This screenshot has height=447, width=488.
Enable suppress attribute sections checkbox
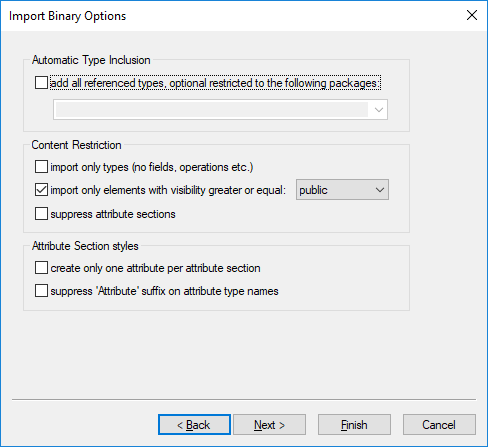(x=41, y=214)
